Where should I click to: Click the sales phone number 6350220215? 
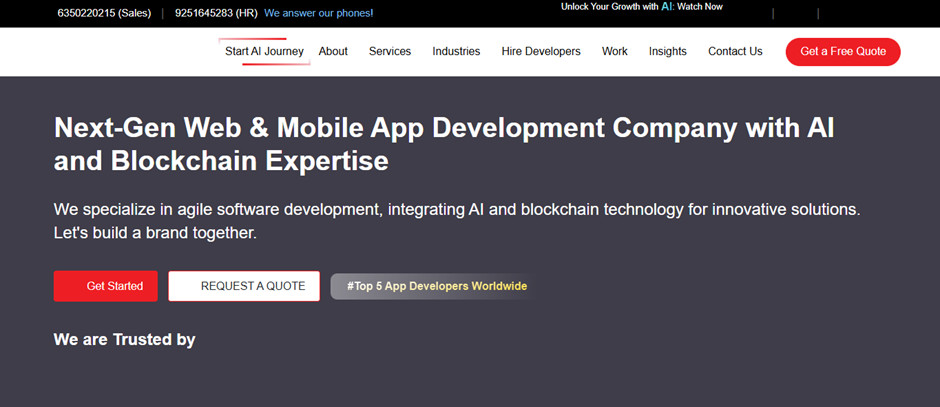point(103,13)
